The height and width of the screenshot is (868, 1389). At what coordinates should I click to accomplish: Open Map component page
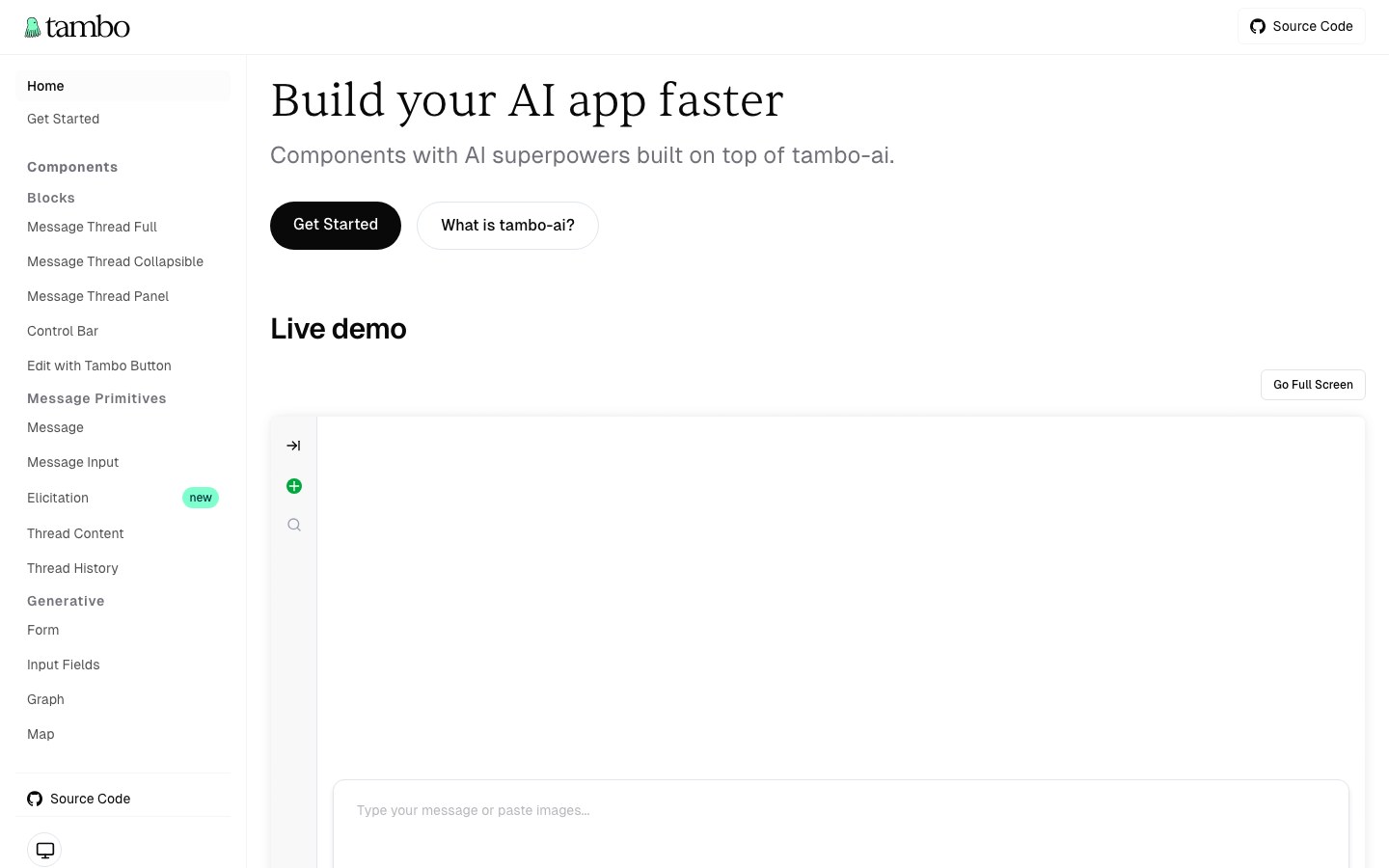point(123,734)
